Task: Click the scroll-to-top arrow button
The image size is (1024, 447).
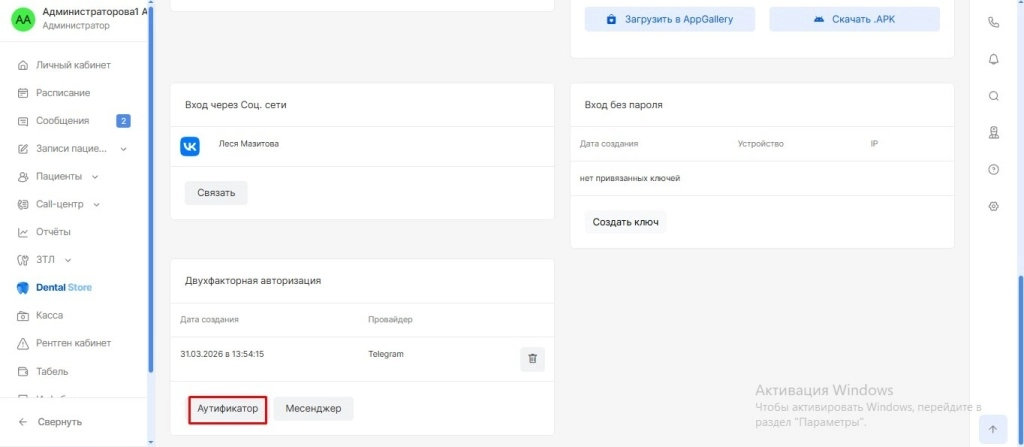Action: click(x=992, y=429)
